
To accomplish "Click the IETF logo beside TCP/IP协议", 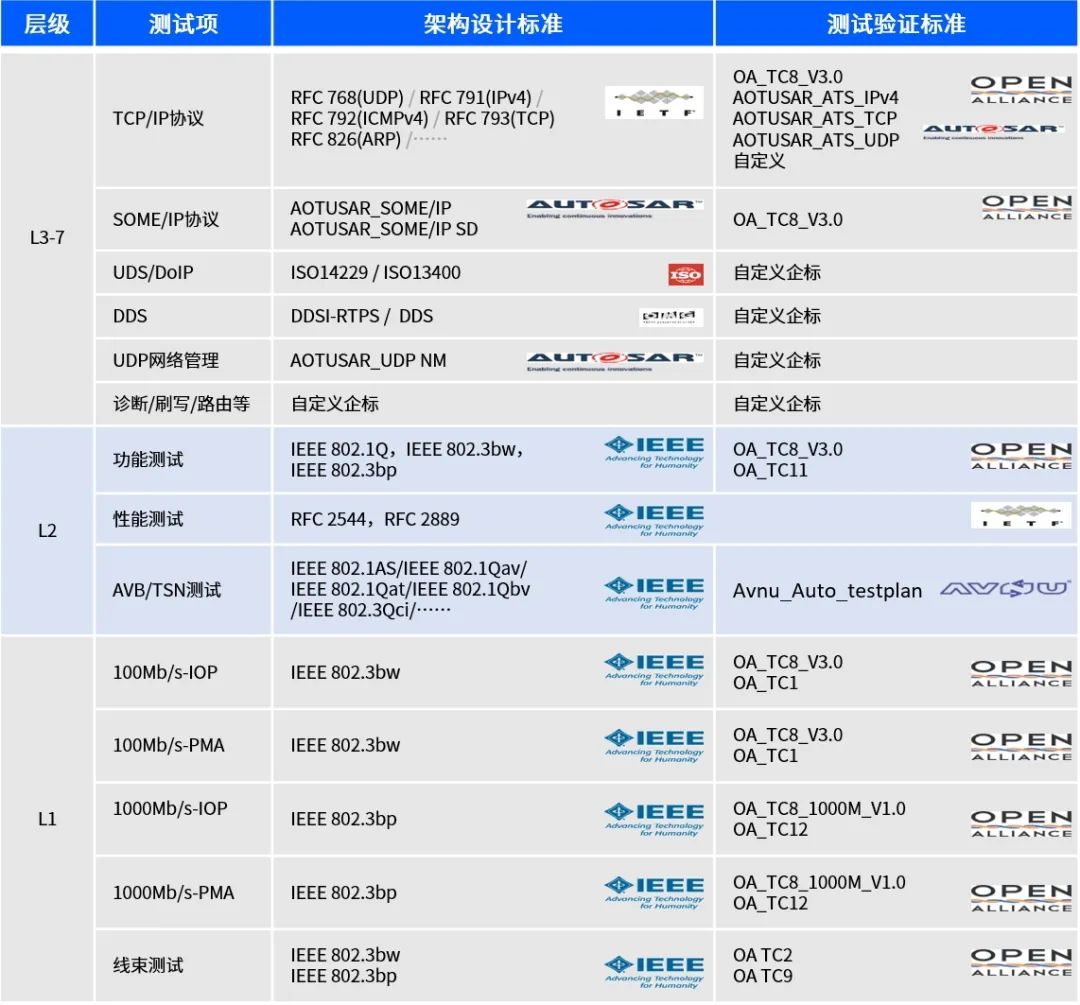I will [655, 102].
